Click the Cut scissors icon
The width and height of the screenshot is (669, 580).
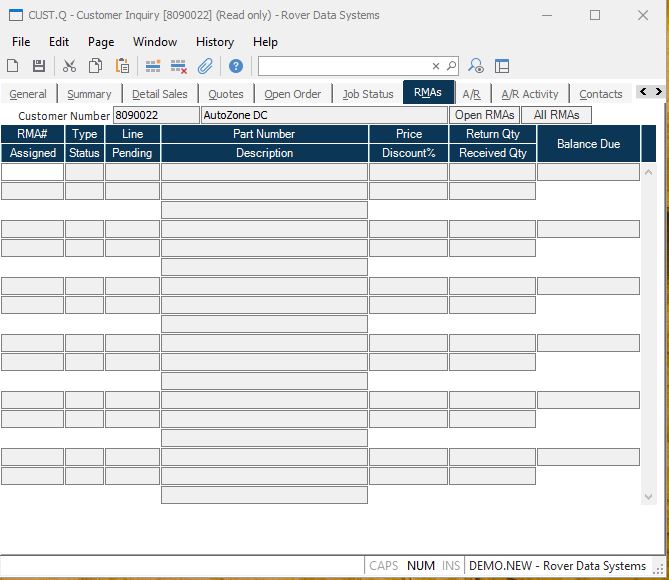click(x=69, y=66)
